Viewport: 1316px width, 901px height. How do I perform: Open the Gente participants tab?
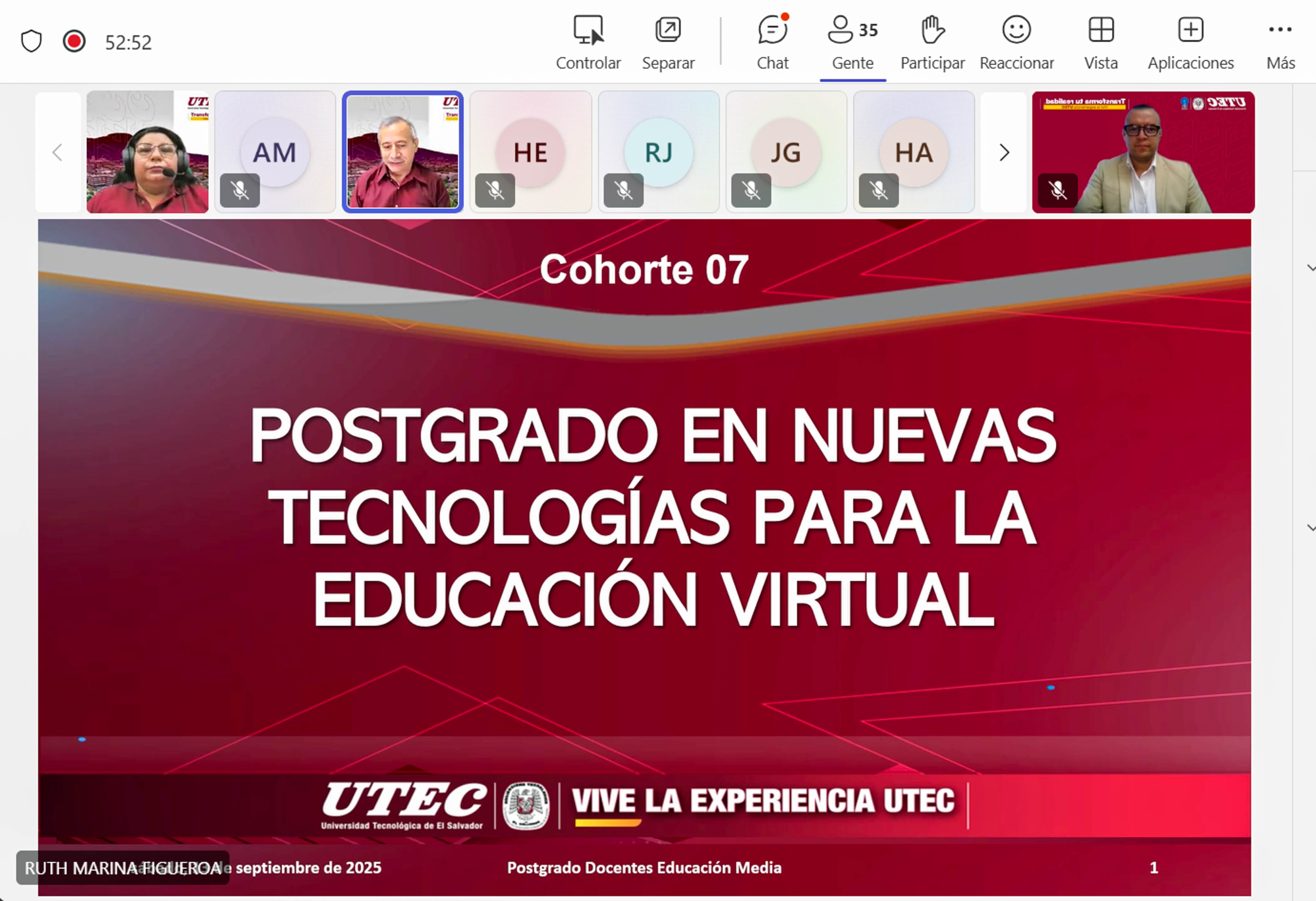[853, 42]
